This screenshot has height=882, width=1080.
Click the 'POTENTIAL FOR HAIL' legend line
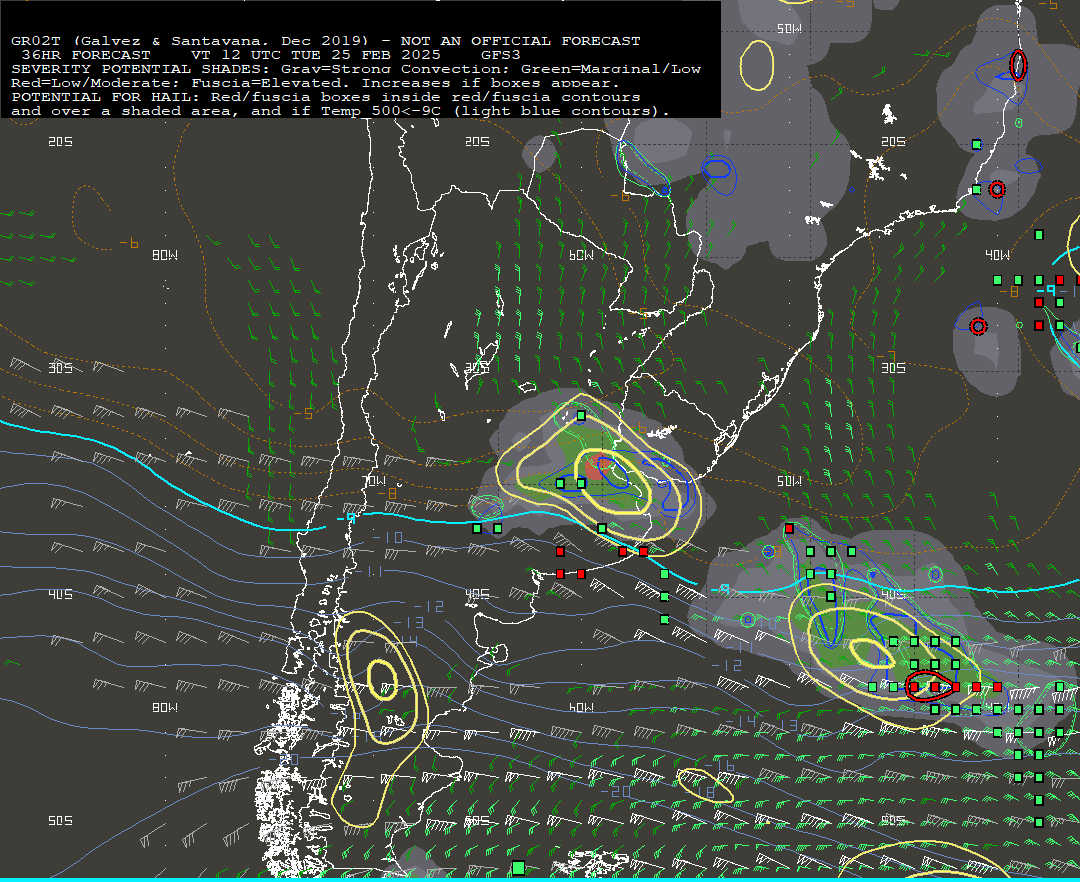tap(326, 97)
